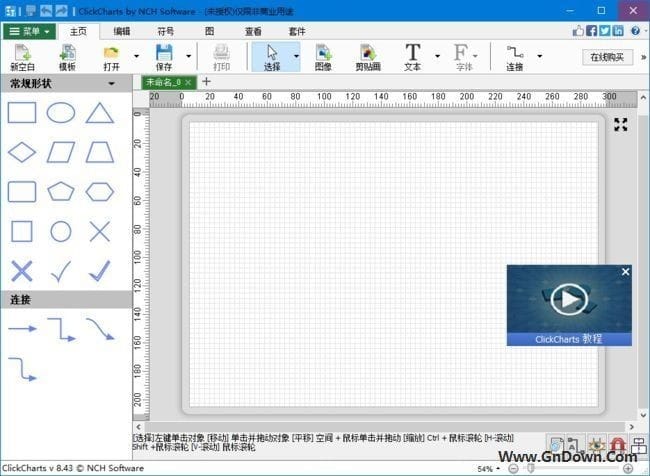The width and height of the screenshot is (650, 476).
Task: Select the rounded elbow connector
Action: click(x=22, y=369)
